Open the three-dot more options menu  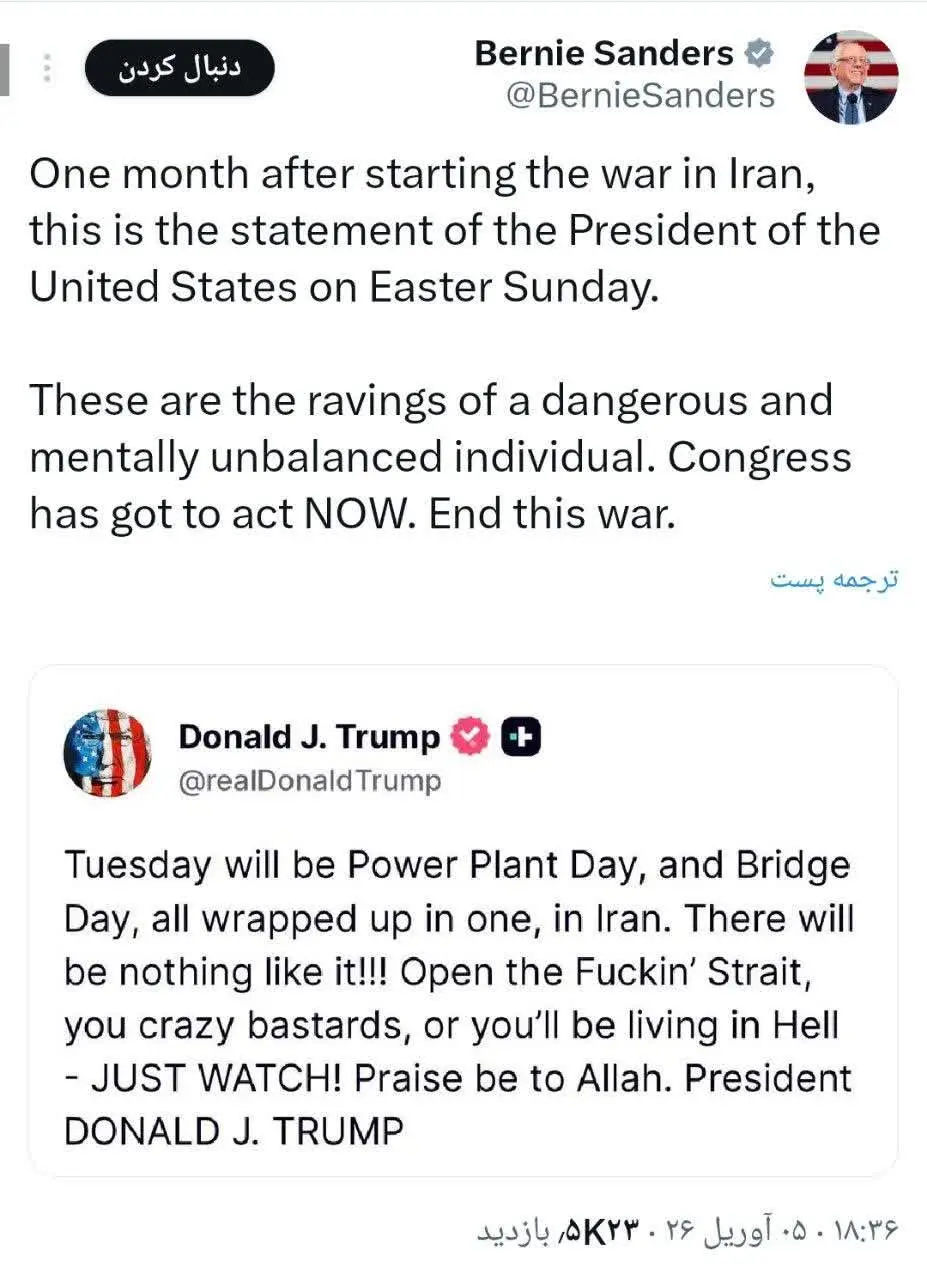[x=46, y=68]
